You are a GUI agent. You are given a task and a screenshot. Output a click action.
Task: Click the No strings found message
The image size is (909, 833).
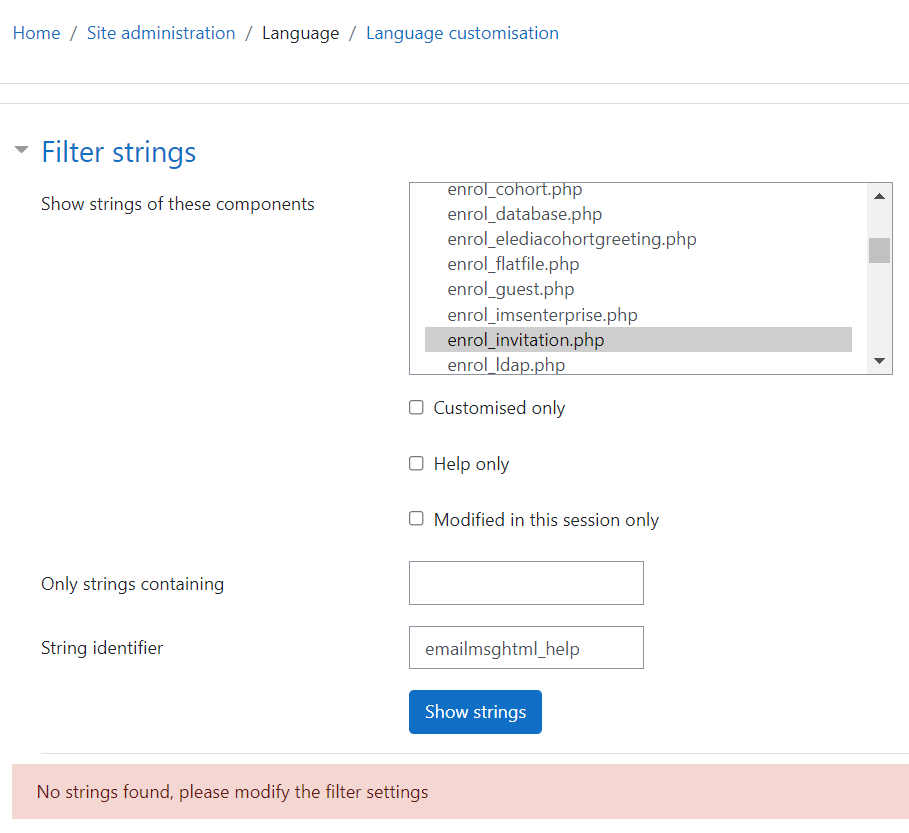pos(232,791)
